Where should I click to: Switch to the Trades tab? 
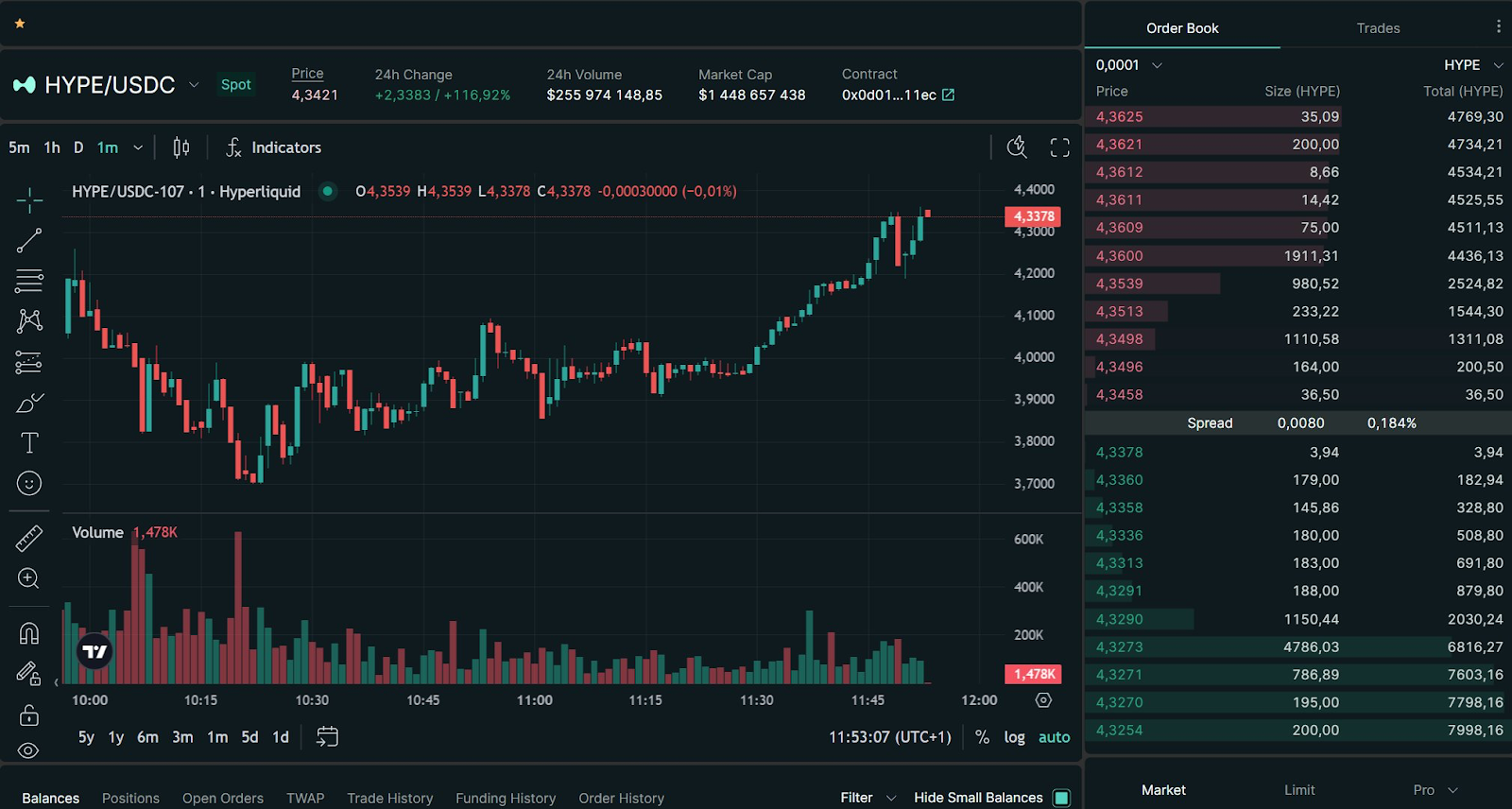[x=1378, y=28]
